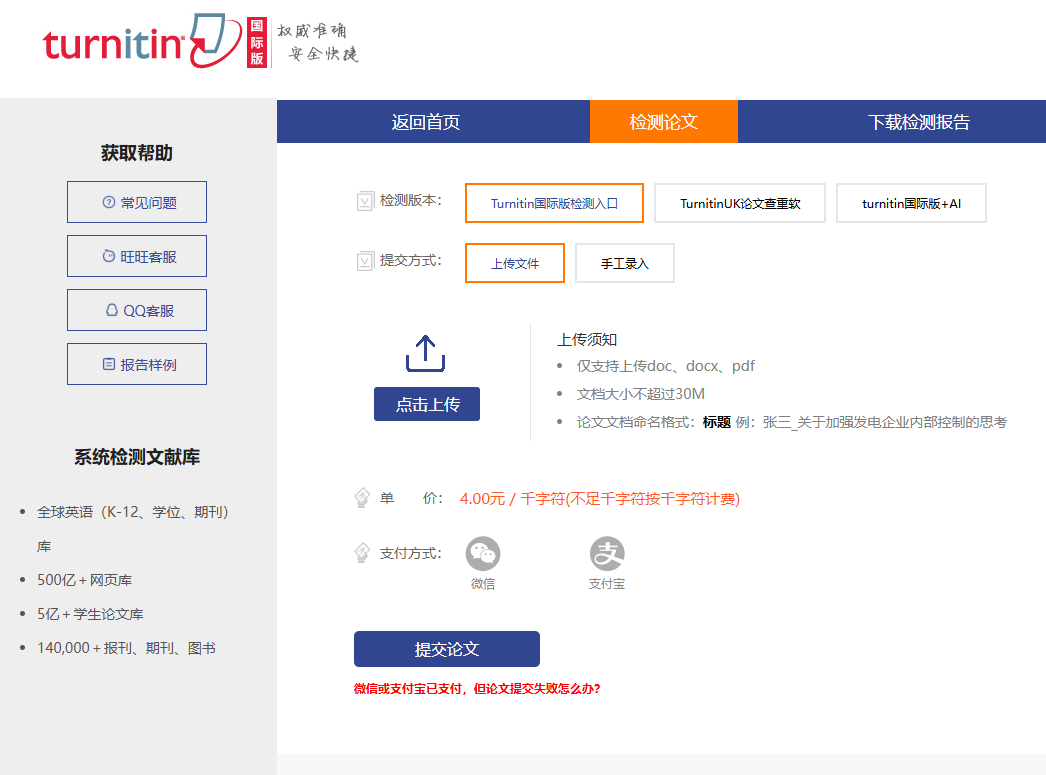Select turnitin国际版+AI version option

(x=911, y=203)
